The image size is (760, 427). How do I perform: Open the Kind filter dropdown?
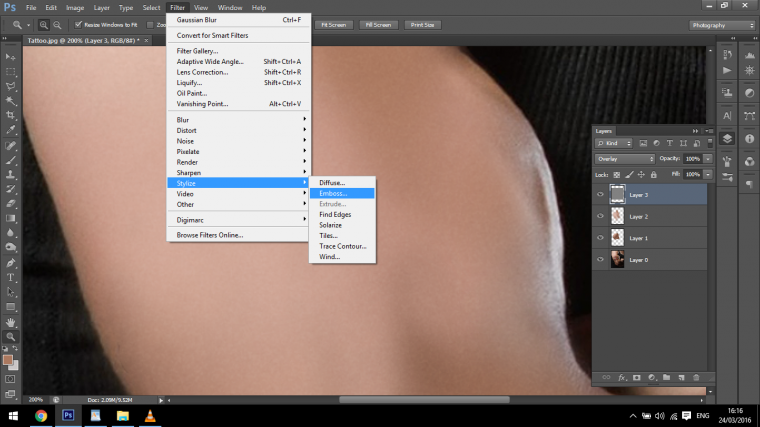[x=614, y=143]
